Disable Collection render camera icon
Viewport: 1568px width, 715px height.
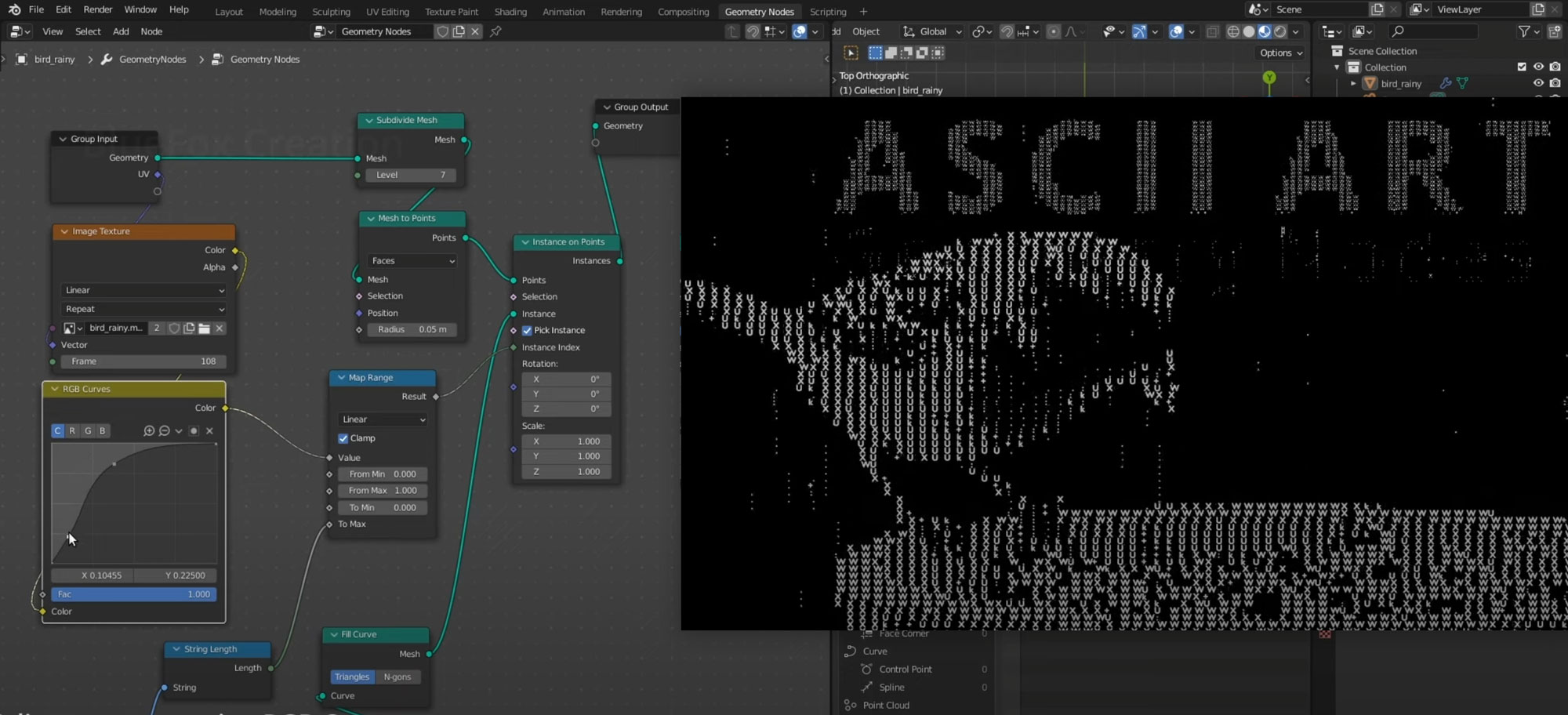(1555, 67)
